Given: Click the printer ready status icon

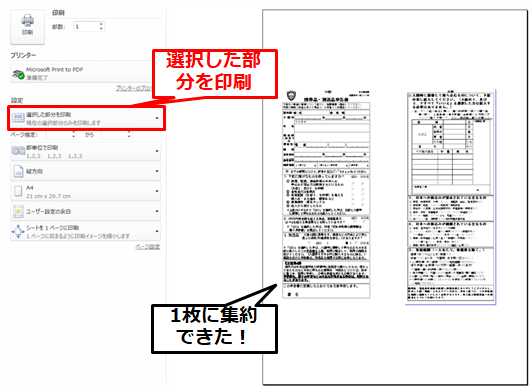Looking at the screenshot, I should (x=18, y=74).
